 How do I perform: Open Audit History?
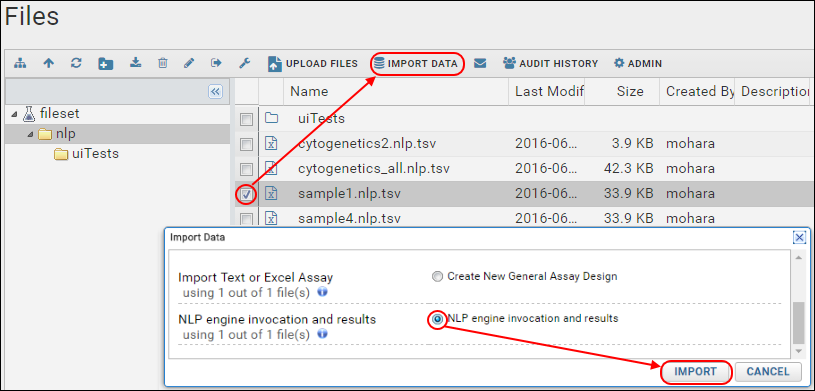550,63
